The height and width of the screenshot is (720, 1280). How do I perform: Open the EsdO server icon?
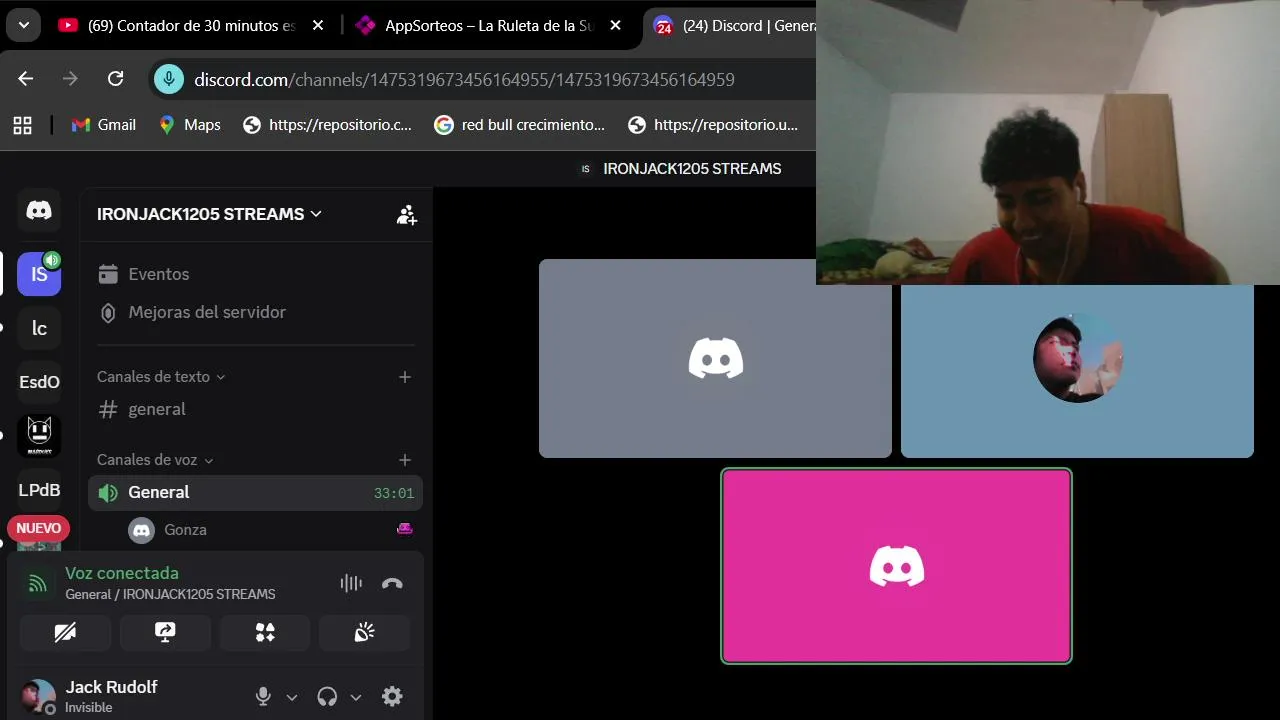pos(39,382)
